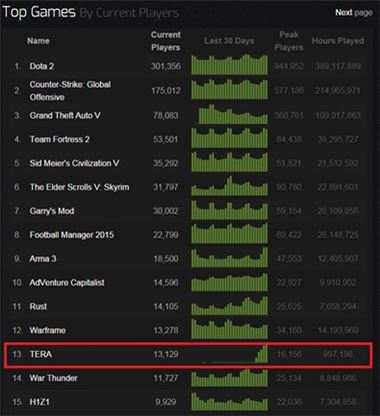Open the AdVenture Capitalist entry
This screenshot has width=380, height=416.
pos(67,283)
